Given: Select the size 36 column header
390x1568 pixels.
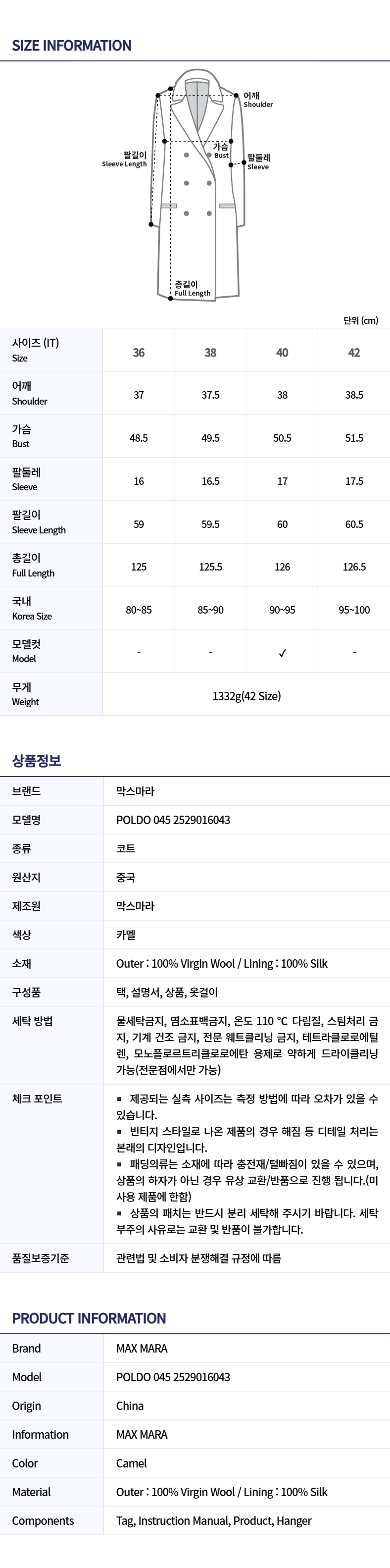Looking at the screenshot, I should tap(139, 353).
